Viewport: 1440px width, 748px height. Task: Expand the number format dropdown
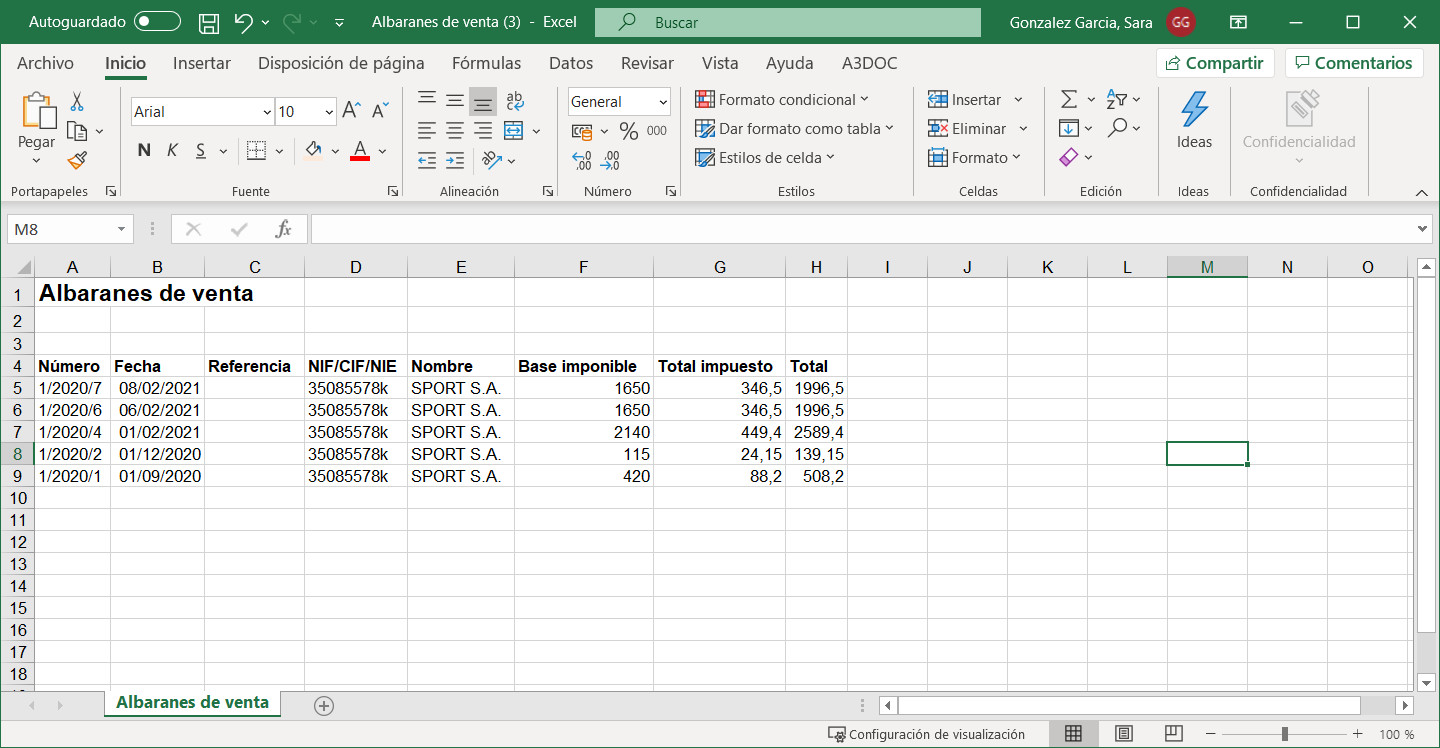point(663,102)
